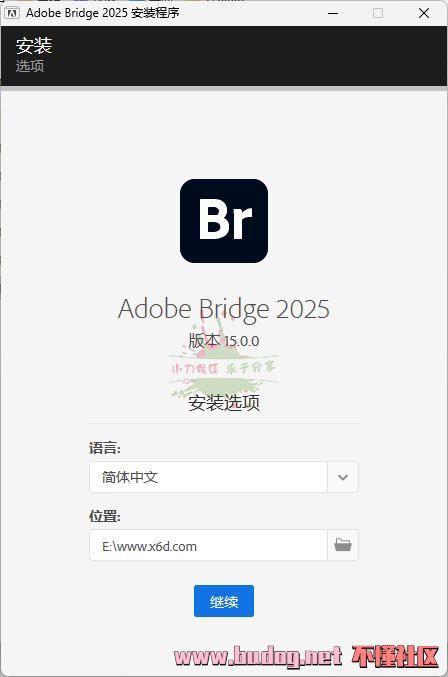This screenshot has width=448, height=677.
Task: Minimize the Adobe Bridge installer window
Action: (x=333, y=13)
